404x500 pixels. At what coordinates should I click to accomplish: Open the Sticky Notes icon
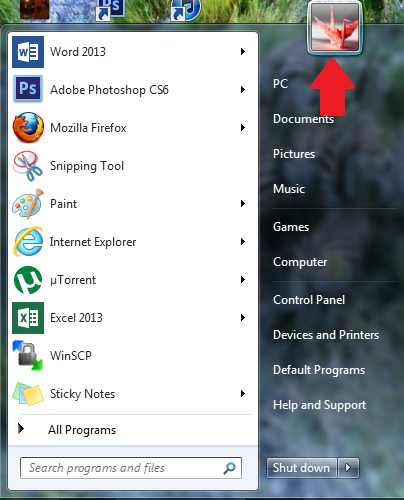click(28, 394)
